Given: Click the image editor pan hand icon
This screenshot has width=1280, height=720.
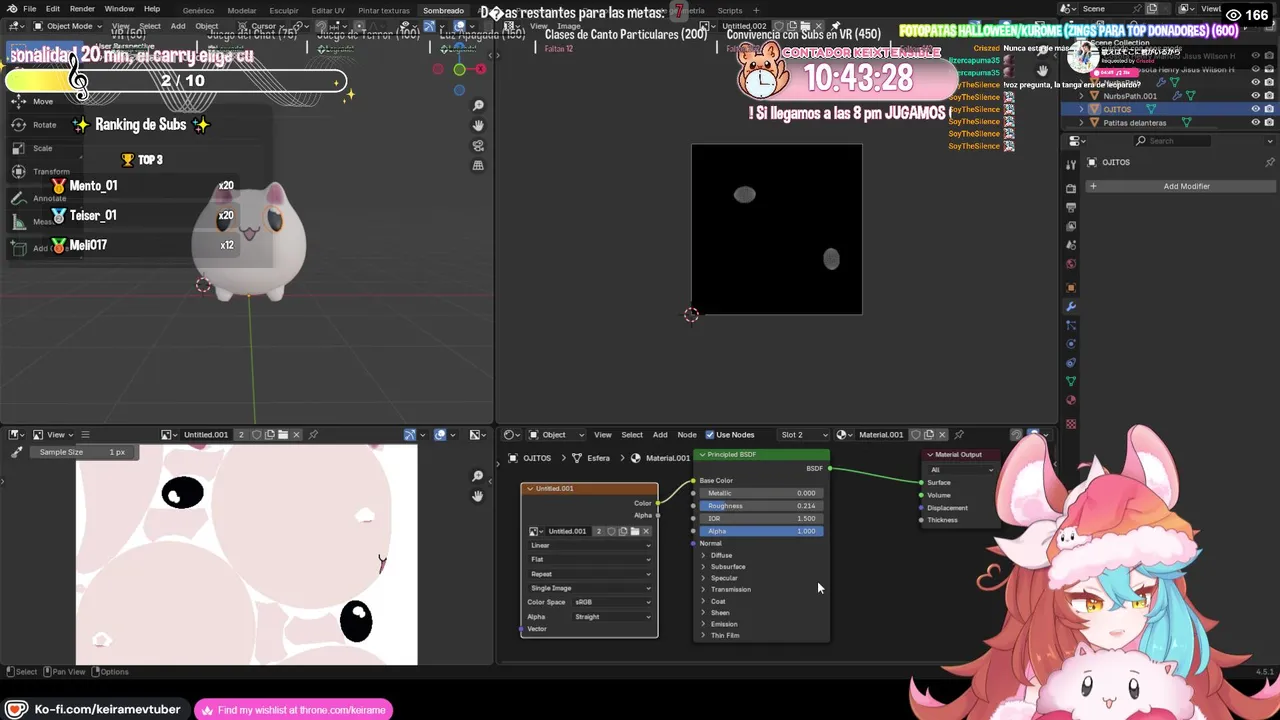Looking at the screenshot, I should click(478, 496).
